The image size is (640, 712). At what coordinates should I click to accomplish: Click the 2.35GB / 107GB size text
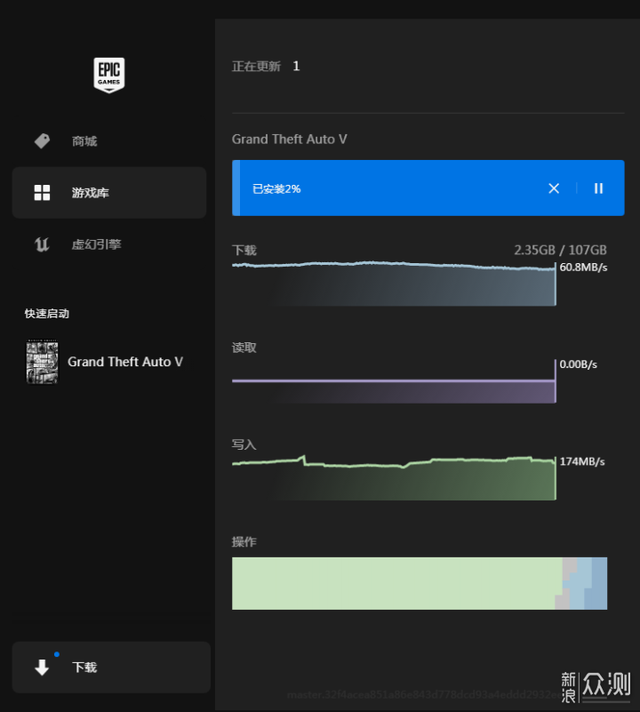561,250
